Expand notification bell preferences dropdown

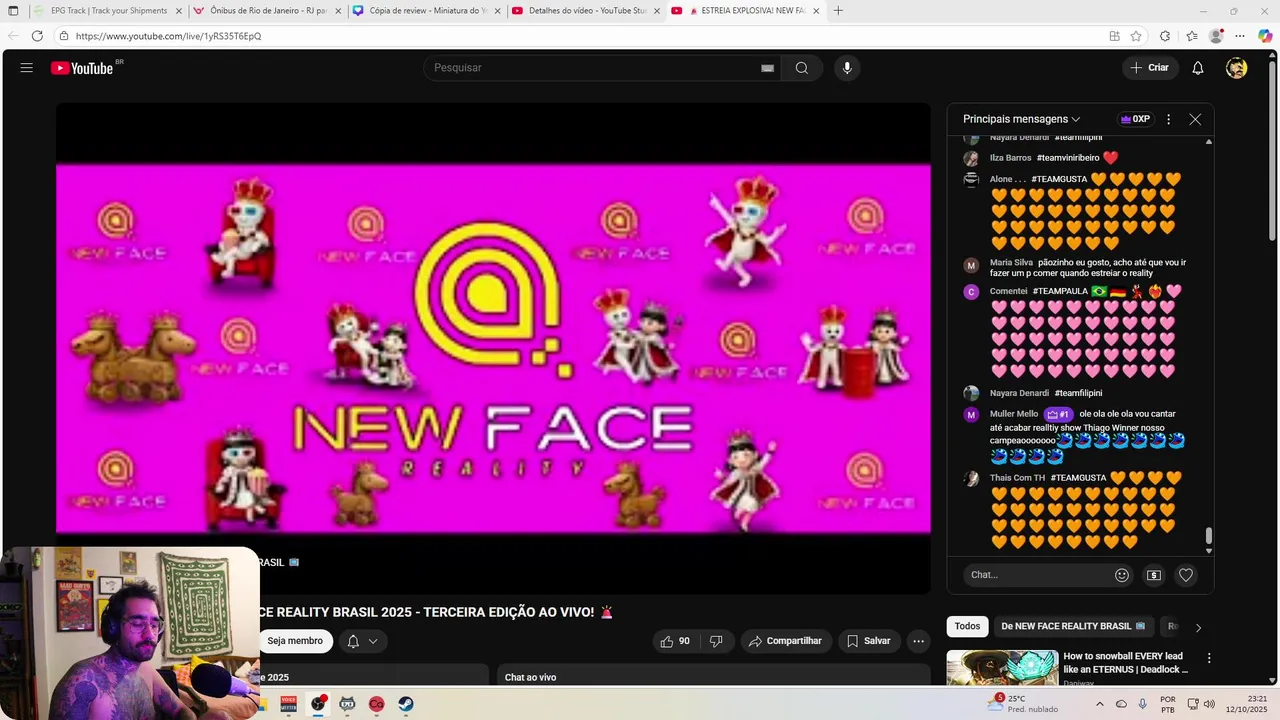click(373, 641)
